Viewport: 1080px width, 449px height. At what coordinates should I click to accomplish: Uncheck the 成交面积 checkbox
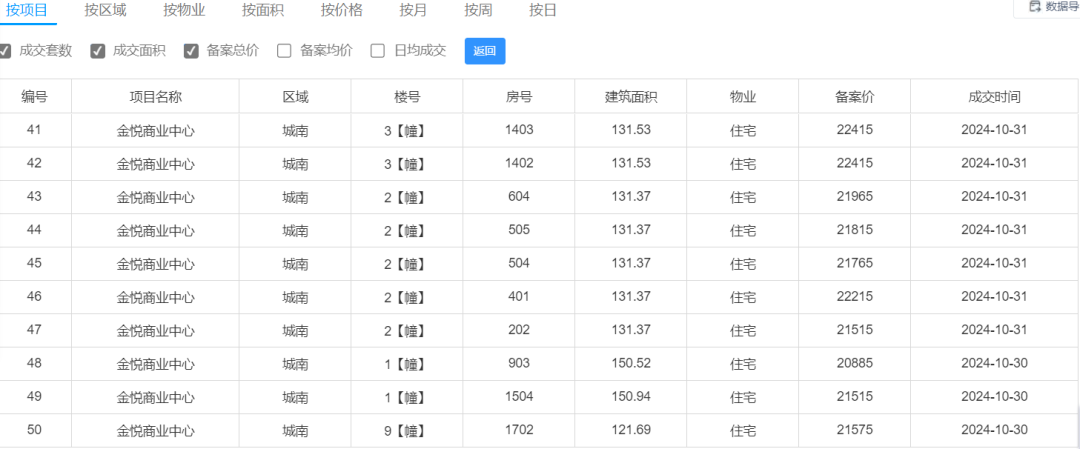(98, 51)
